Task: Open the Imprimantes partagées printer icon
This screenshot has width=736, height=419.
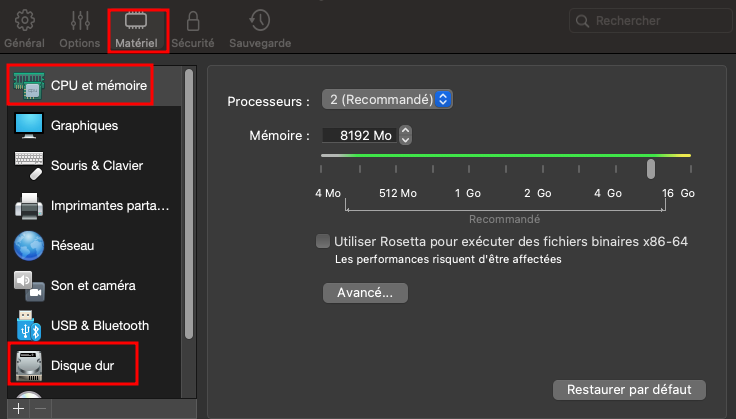Action: click(30, 206)
